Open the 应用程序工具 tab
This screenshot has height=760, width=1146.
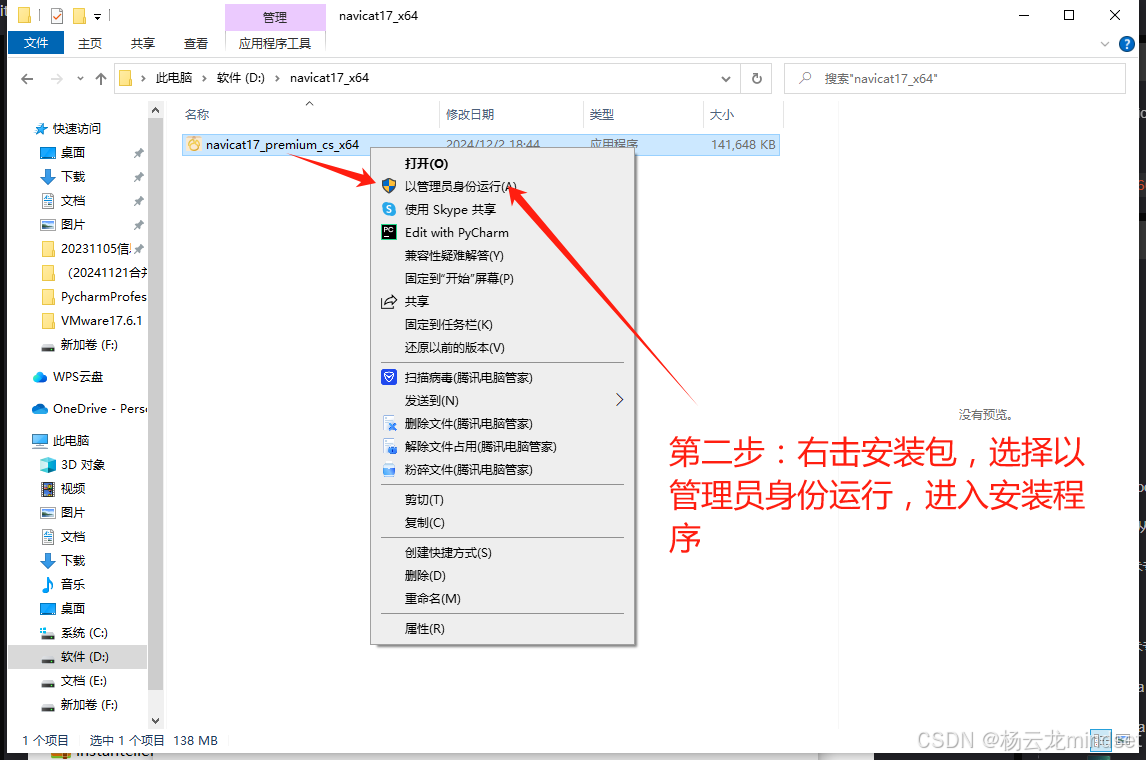pyautogui.click(x=275, y=43)
